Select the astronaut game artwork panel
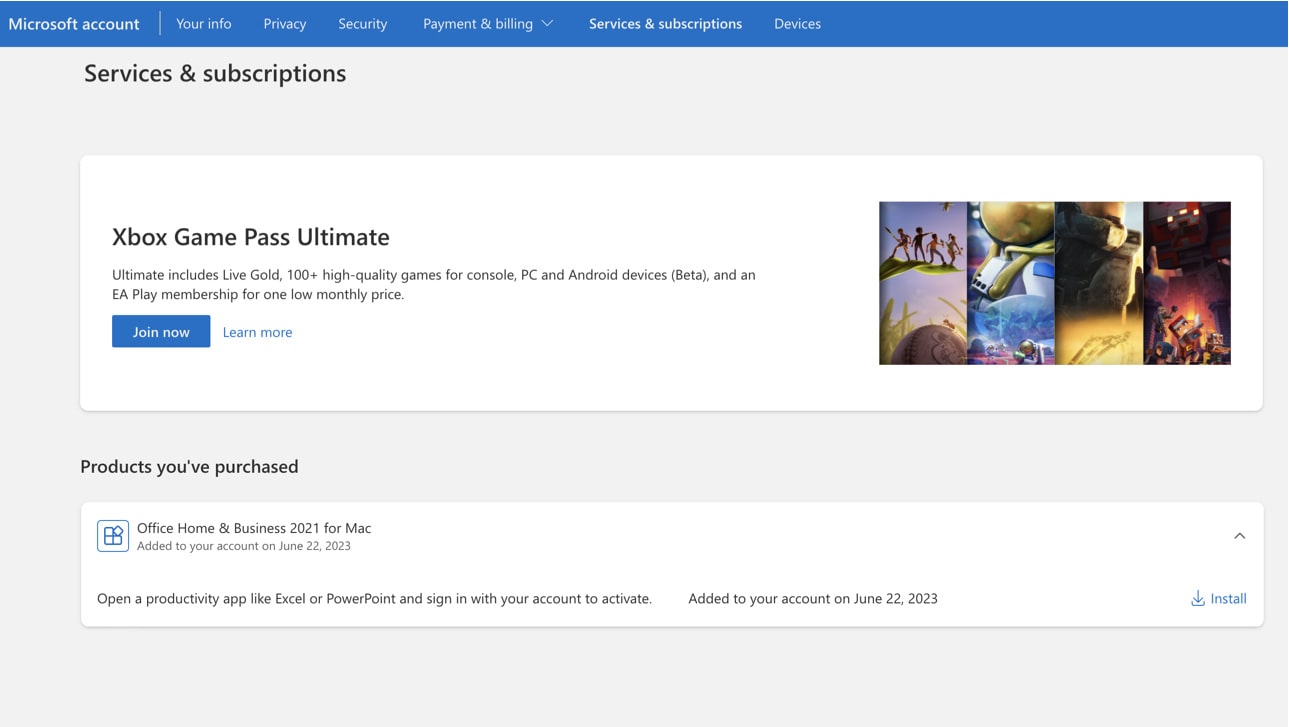 1010,283
